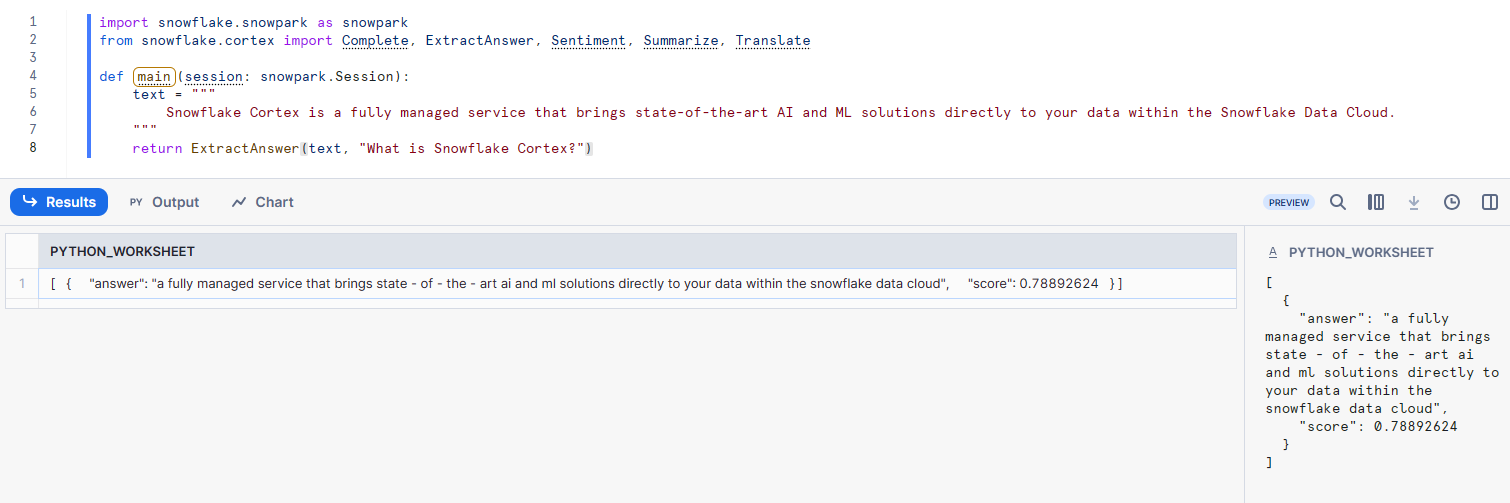This screenshot has width=1510, height=503.
Task: Click 'ExtractAnswer' in the return statement
Action: (245, 148)
